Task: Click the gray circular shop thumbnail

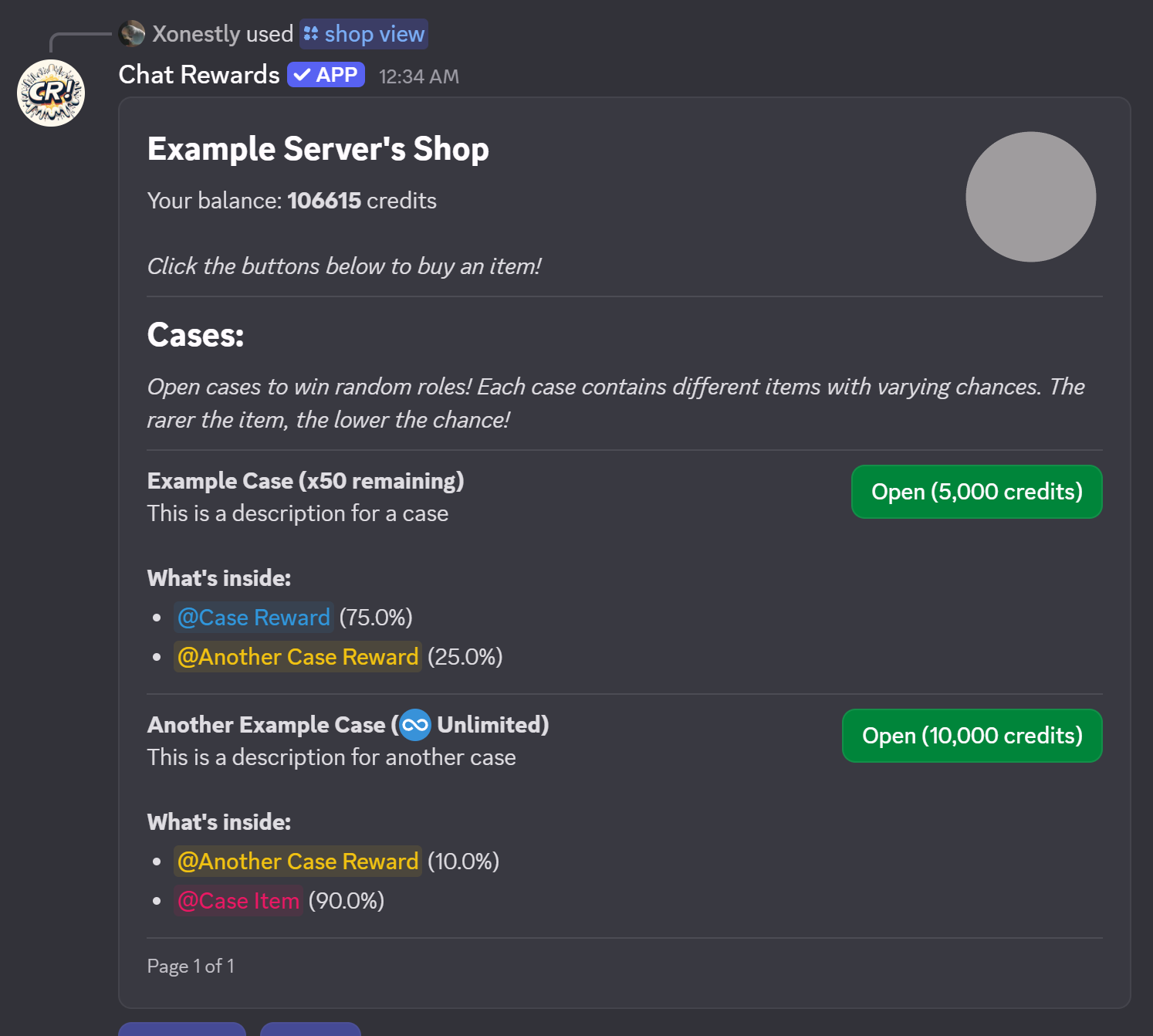Action: point(1030,197)
